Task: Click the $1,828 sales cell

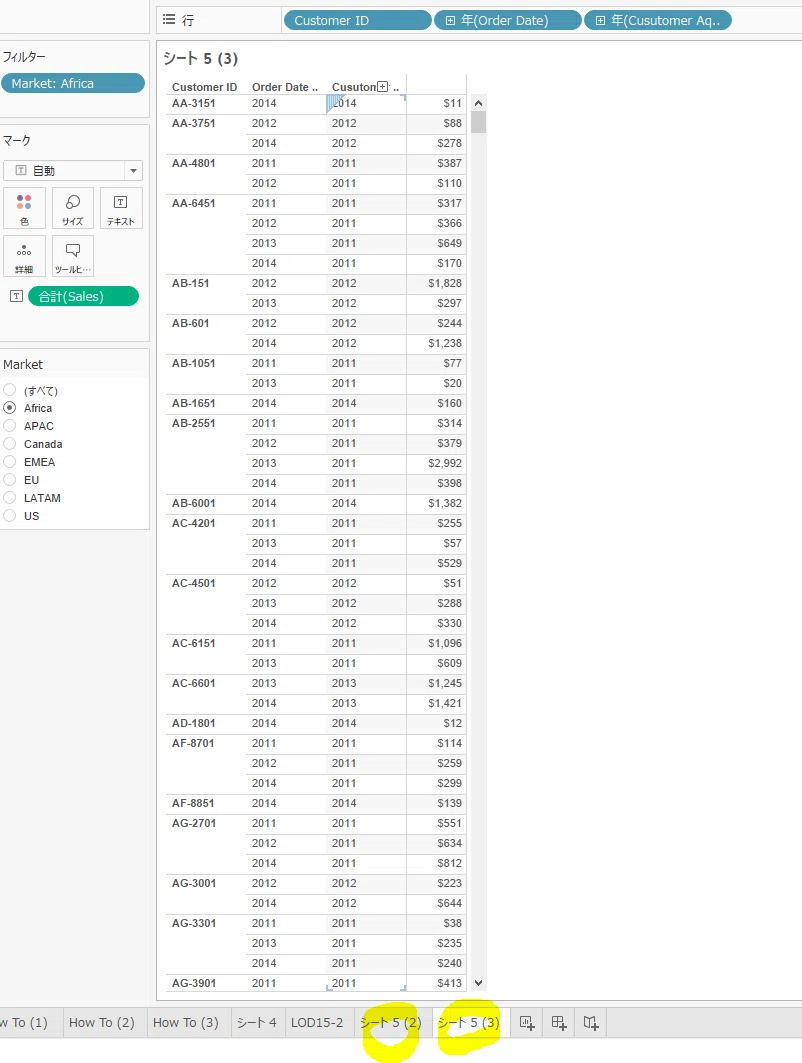Action: point(445,283)
